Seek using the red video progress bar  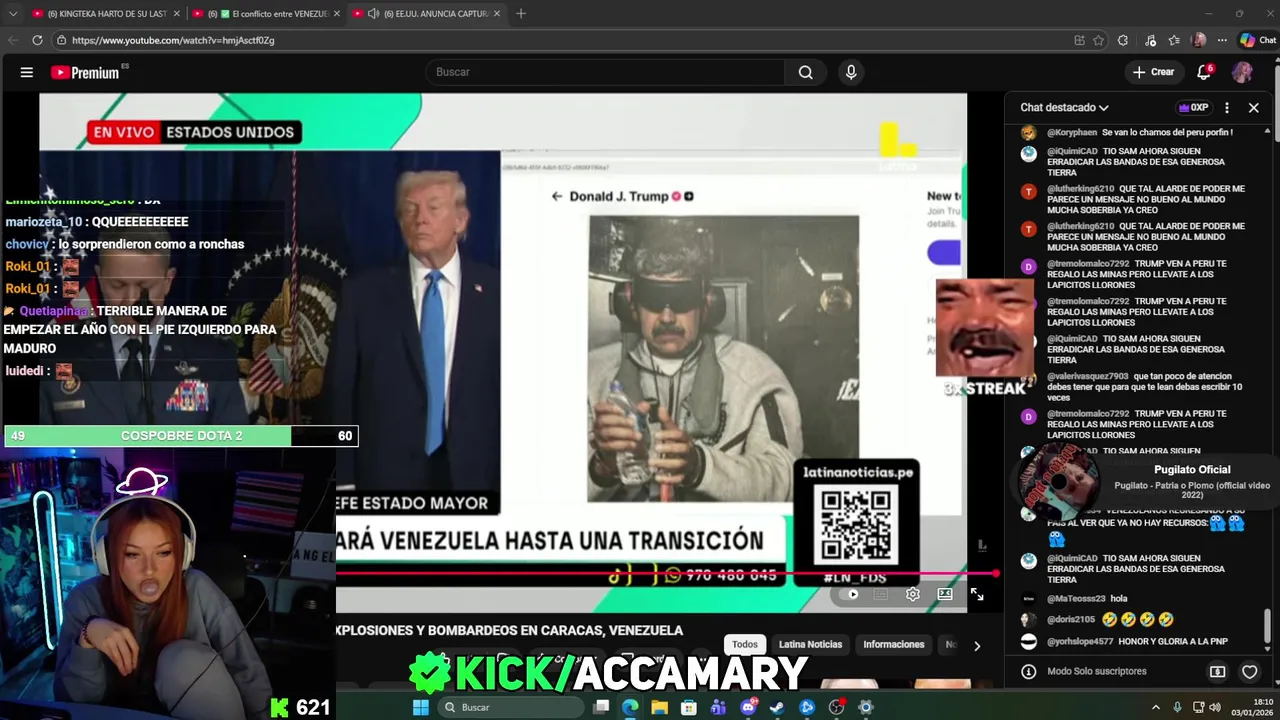coord(665,574)
